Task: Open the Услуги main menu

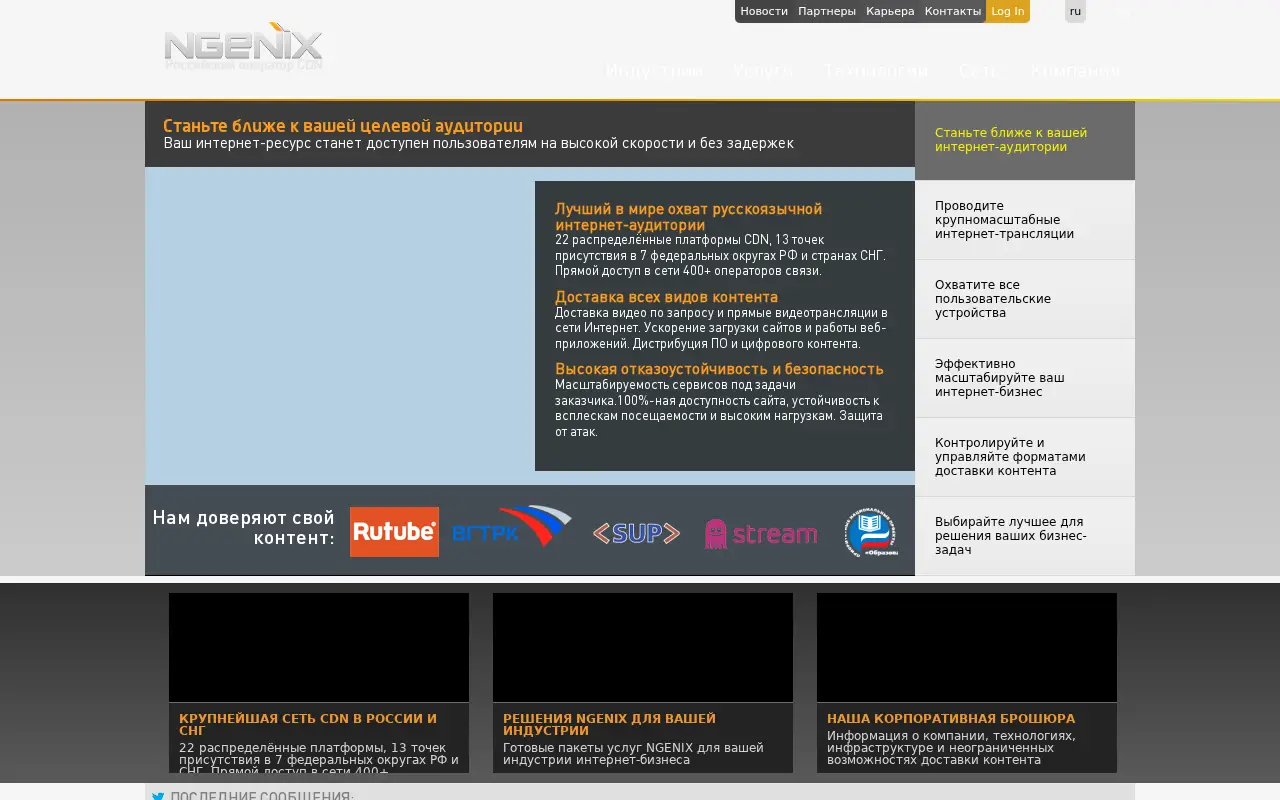Action: pos(763,71)
